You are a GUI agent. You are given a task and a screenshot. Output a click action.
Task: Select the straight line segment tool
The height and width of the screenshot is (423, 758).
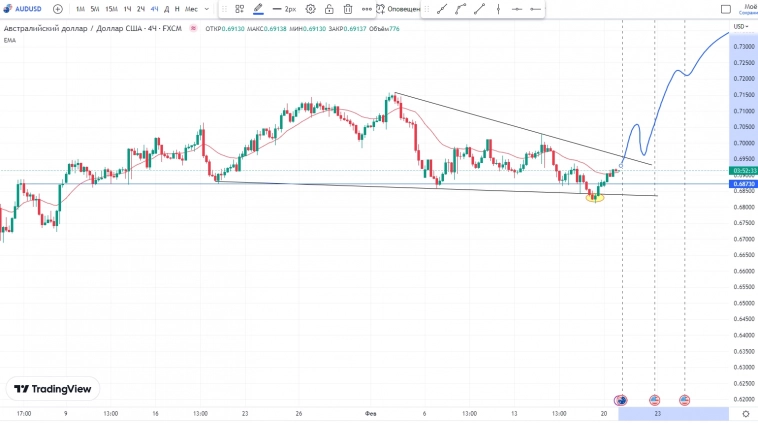(480, 9)
